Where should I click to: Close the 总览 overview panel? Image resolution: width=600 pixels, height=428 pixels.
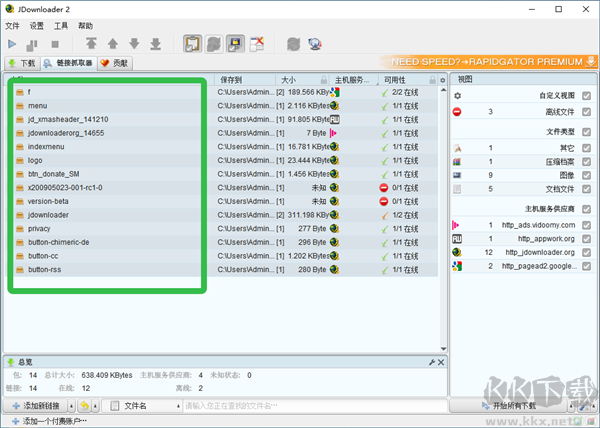click(x=441, y=362)
